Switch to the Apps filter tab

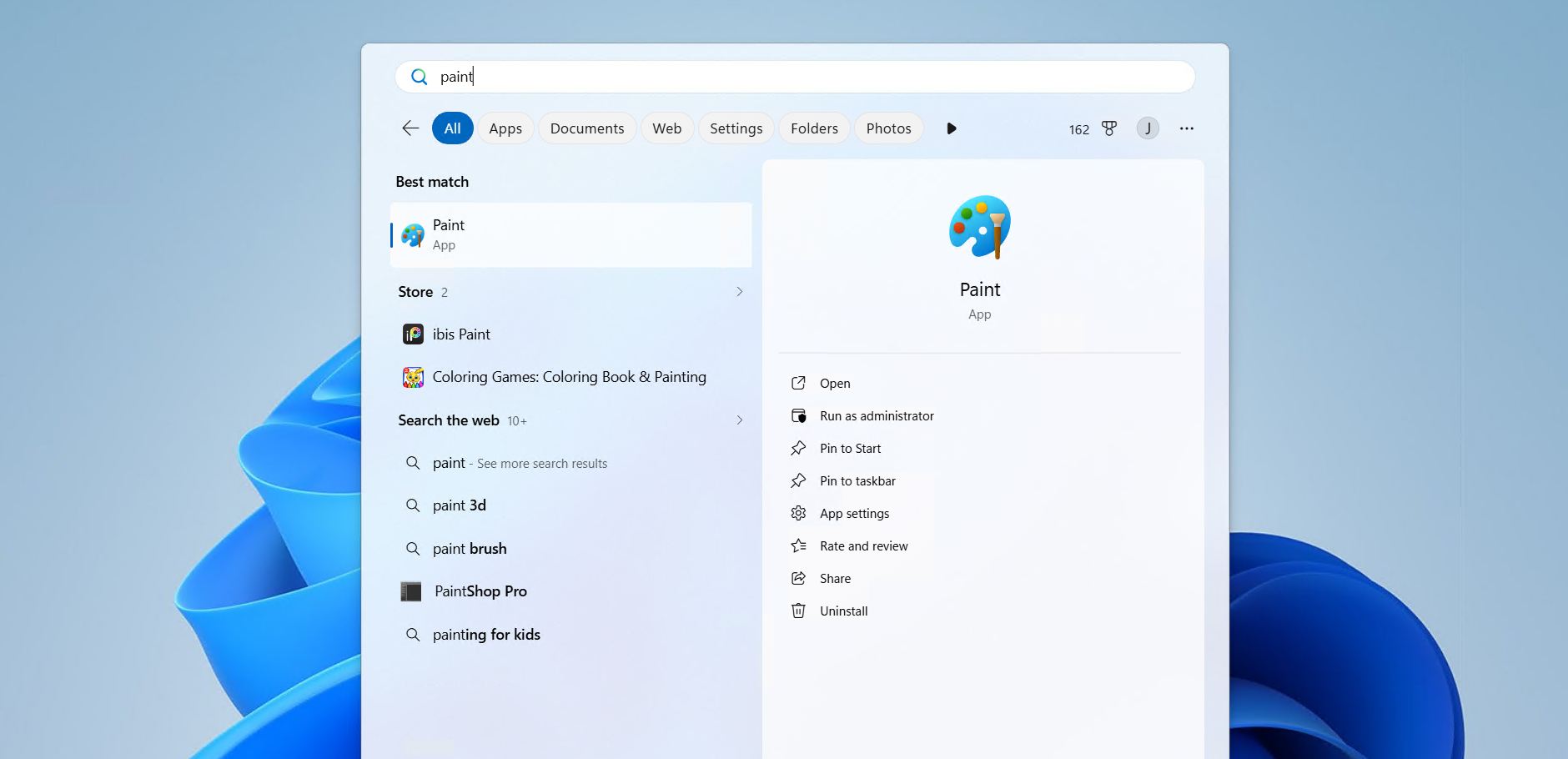click(x=505, y=128)
